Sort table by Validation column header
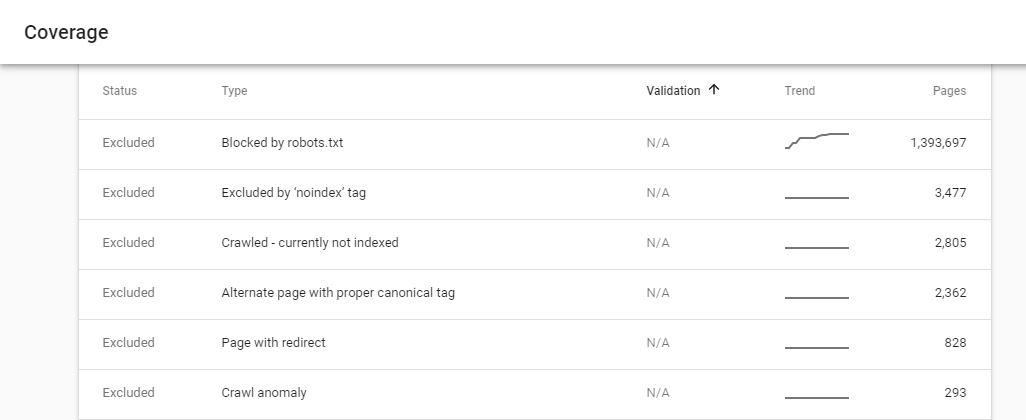Screen dimensions: 1026x420 [x=673, y=91]
